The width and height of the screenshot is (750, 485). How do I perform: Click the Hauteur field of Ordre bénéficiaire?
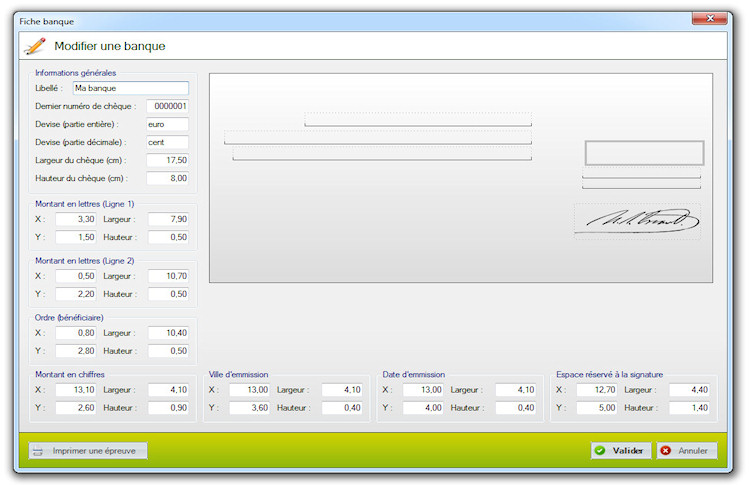(168, 351)
